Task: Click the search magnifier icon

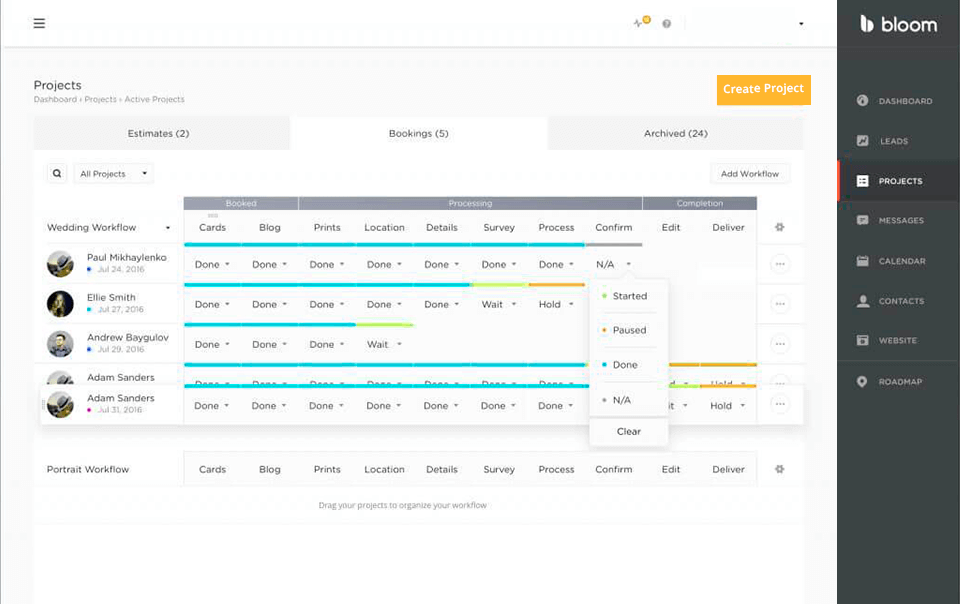Action: click(x=57, y=173)
